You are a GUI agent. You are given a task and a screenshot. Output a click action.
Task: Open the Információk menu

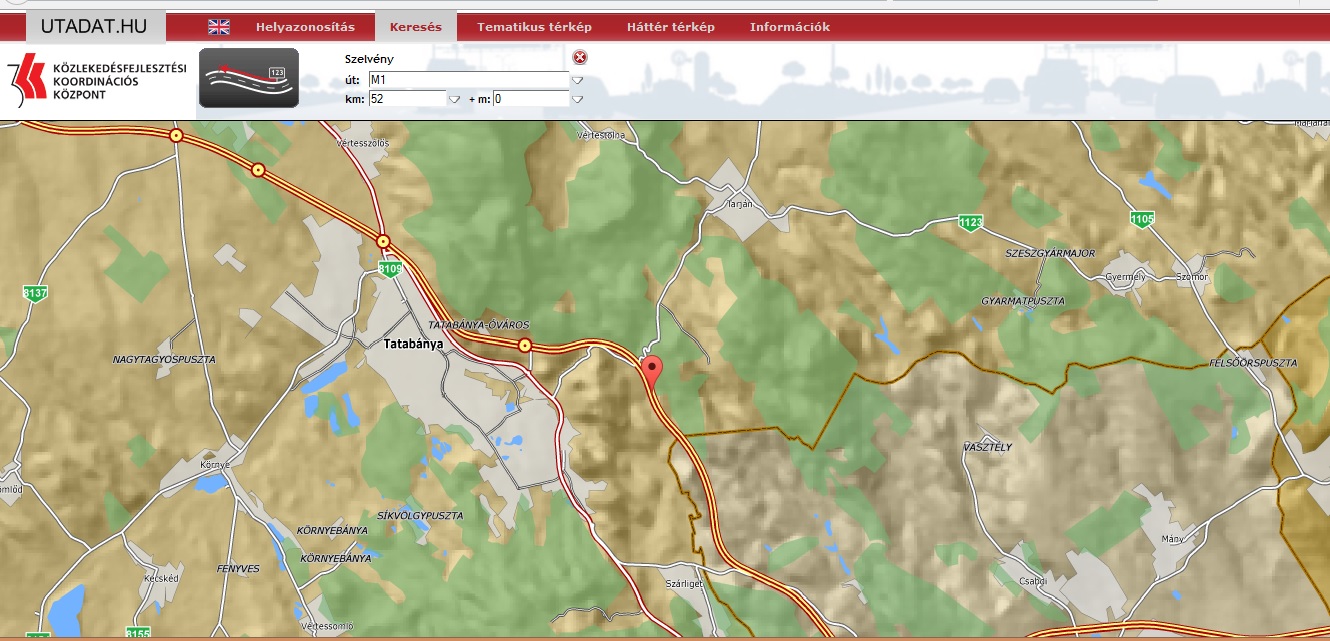tap(789, 27)
